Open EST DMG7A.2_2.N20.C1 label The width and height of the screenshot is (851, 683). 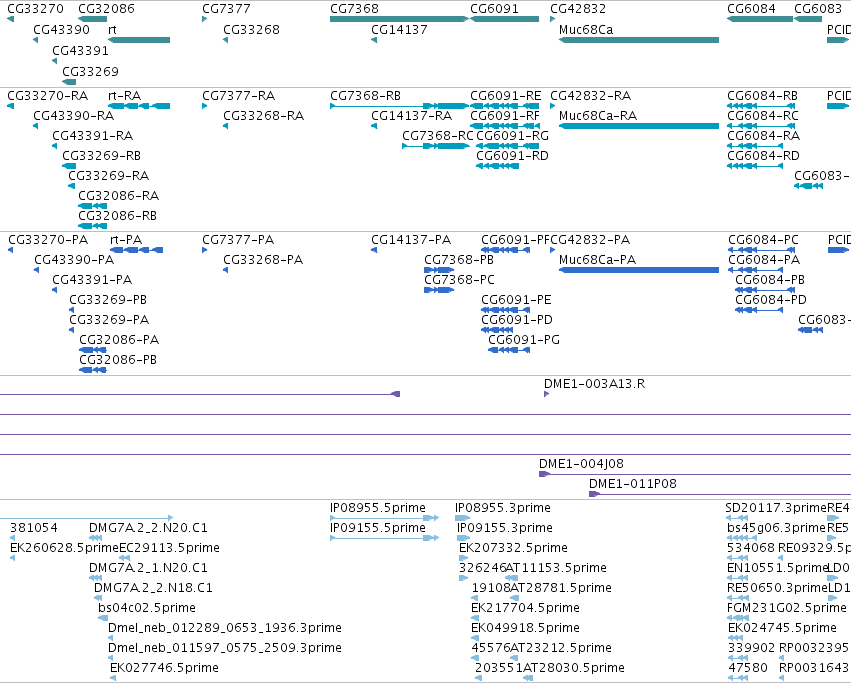tap(148, 528)
